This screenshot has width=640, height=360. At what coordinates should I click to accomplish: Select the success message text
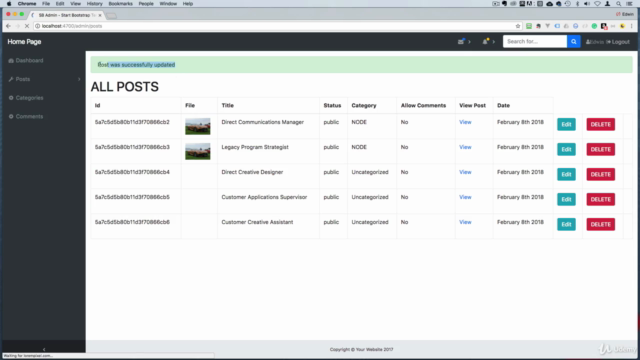pos(136,64)
